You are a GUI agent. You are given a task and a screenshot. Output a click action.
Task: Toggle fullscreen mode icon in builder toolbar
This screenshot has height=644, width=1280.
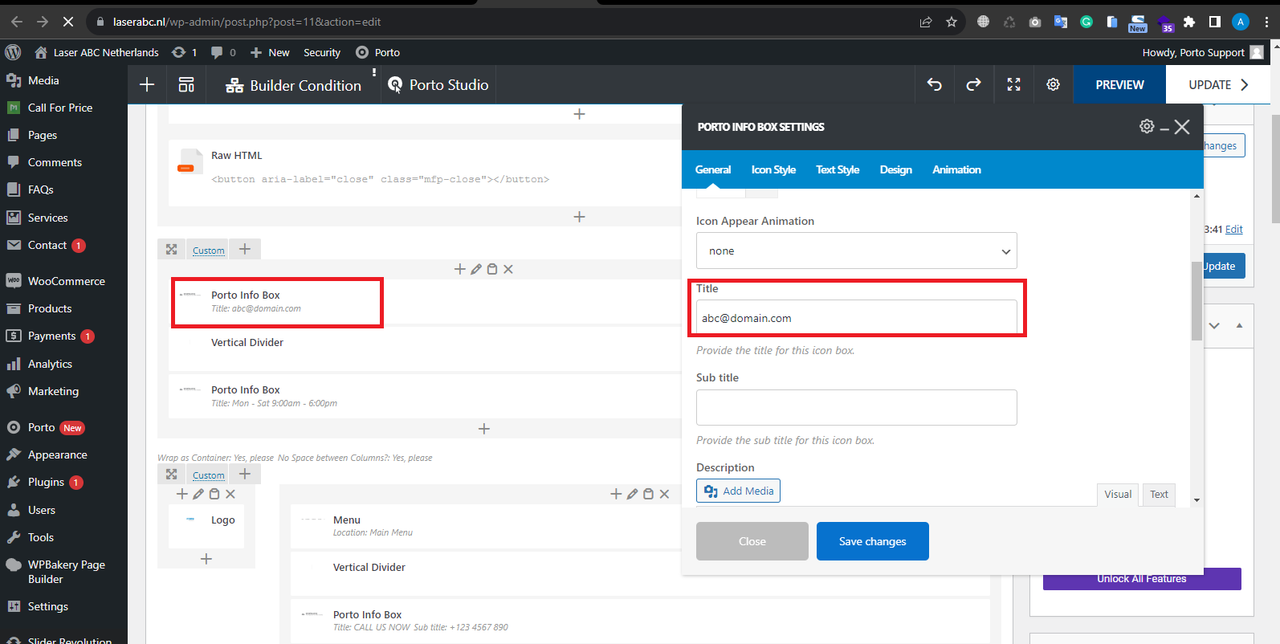[x=1013, y=85]
